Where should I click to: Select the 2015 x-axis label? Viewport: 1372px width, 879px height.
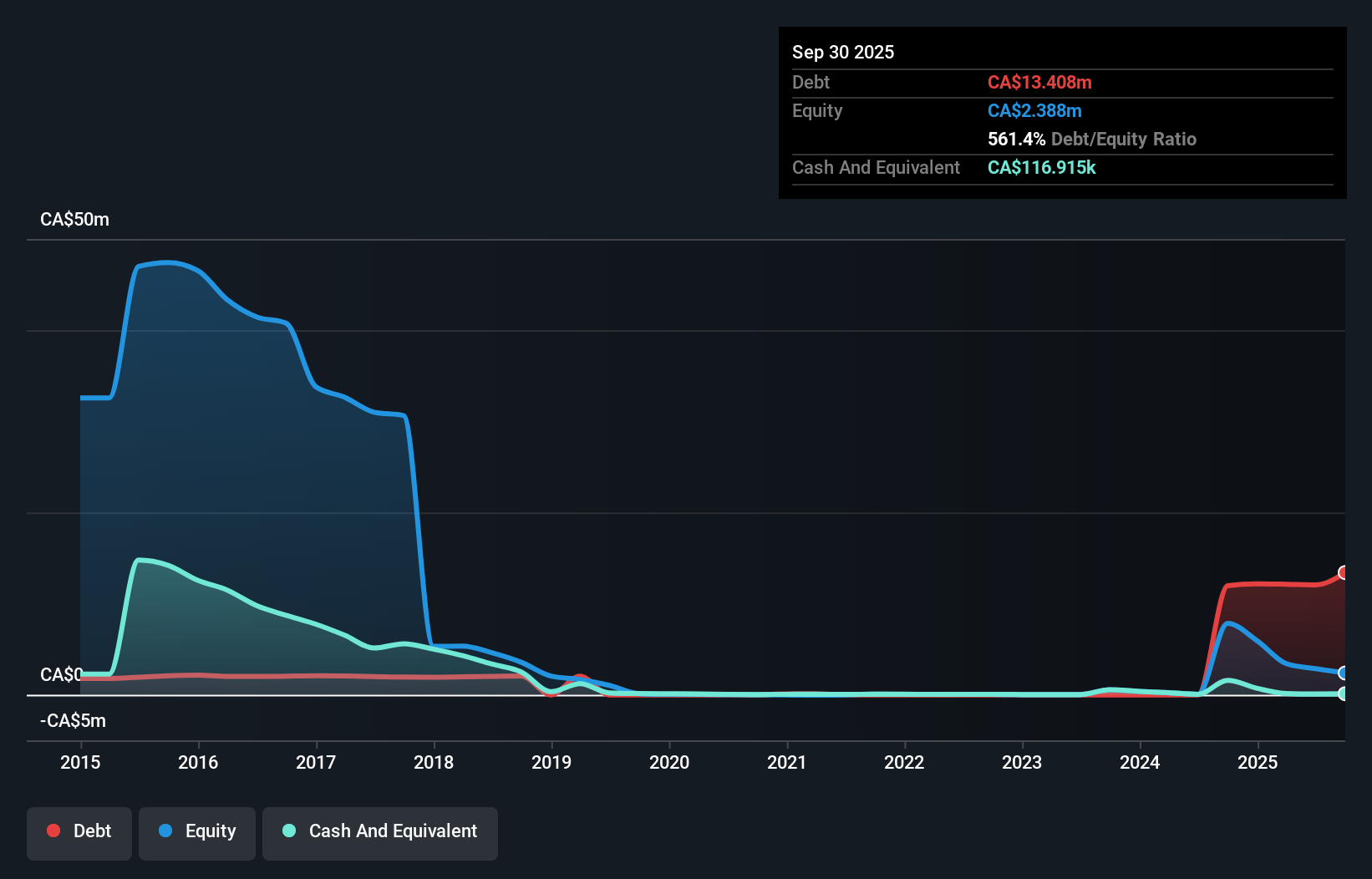79,762
